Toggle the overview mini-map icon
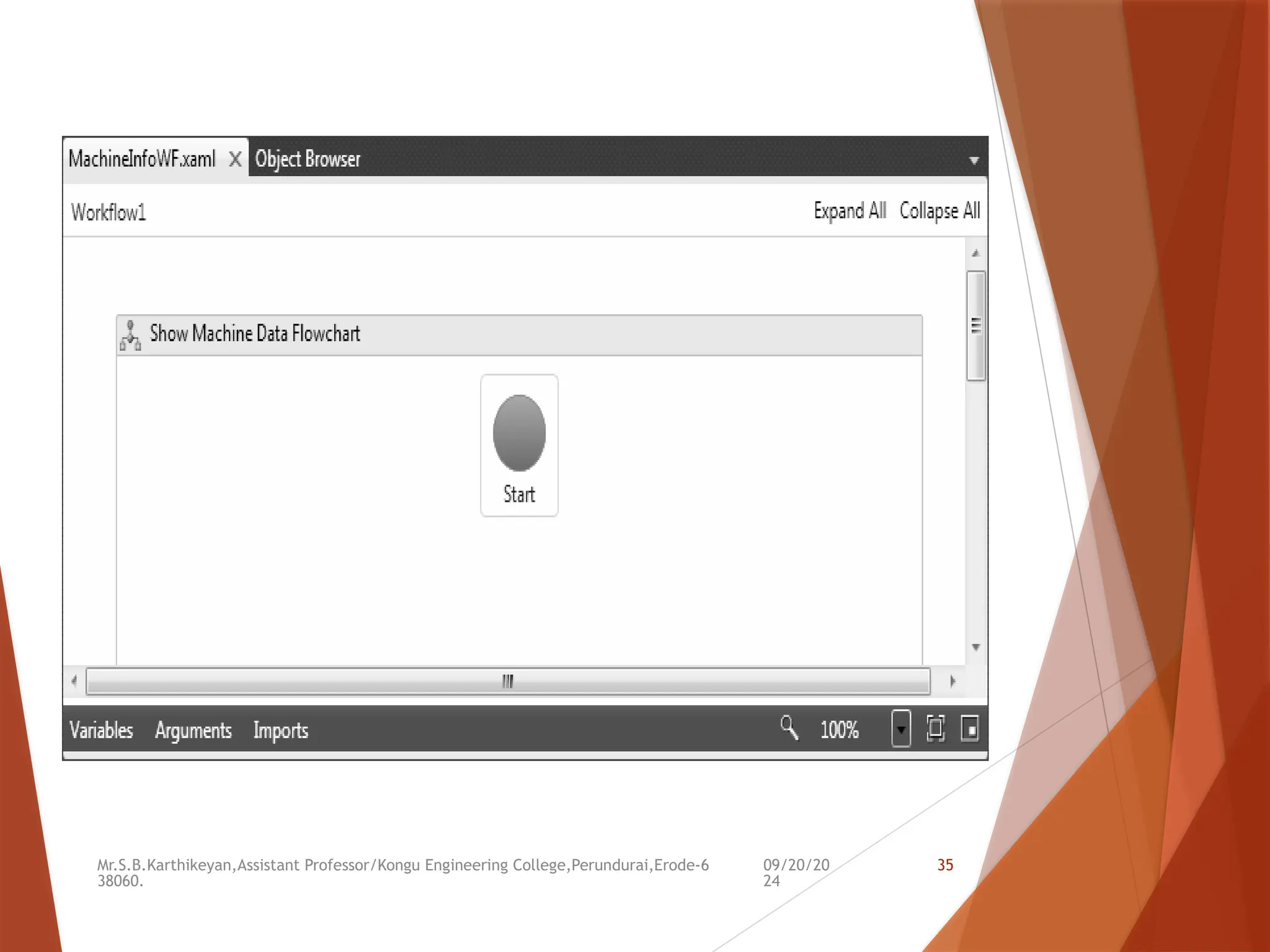Screen dimensions: 1270x952 (970, 728)
